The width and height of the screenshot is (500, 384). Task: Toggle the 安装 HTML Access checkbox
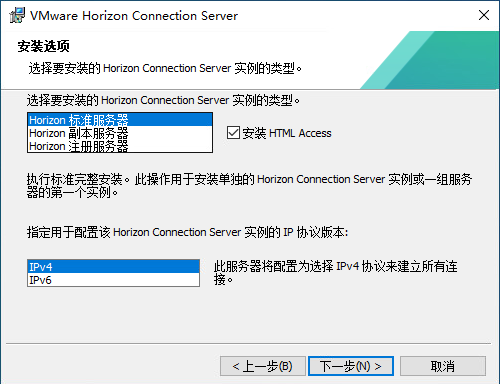tap(233, 133)
